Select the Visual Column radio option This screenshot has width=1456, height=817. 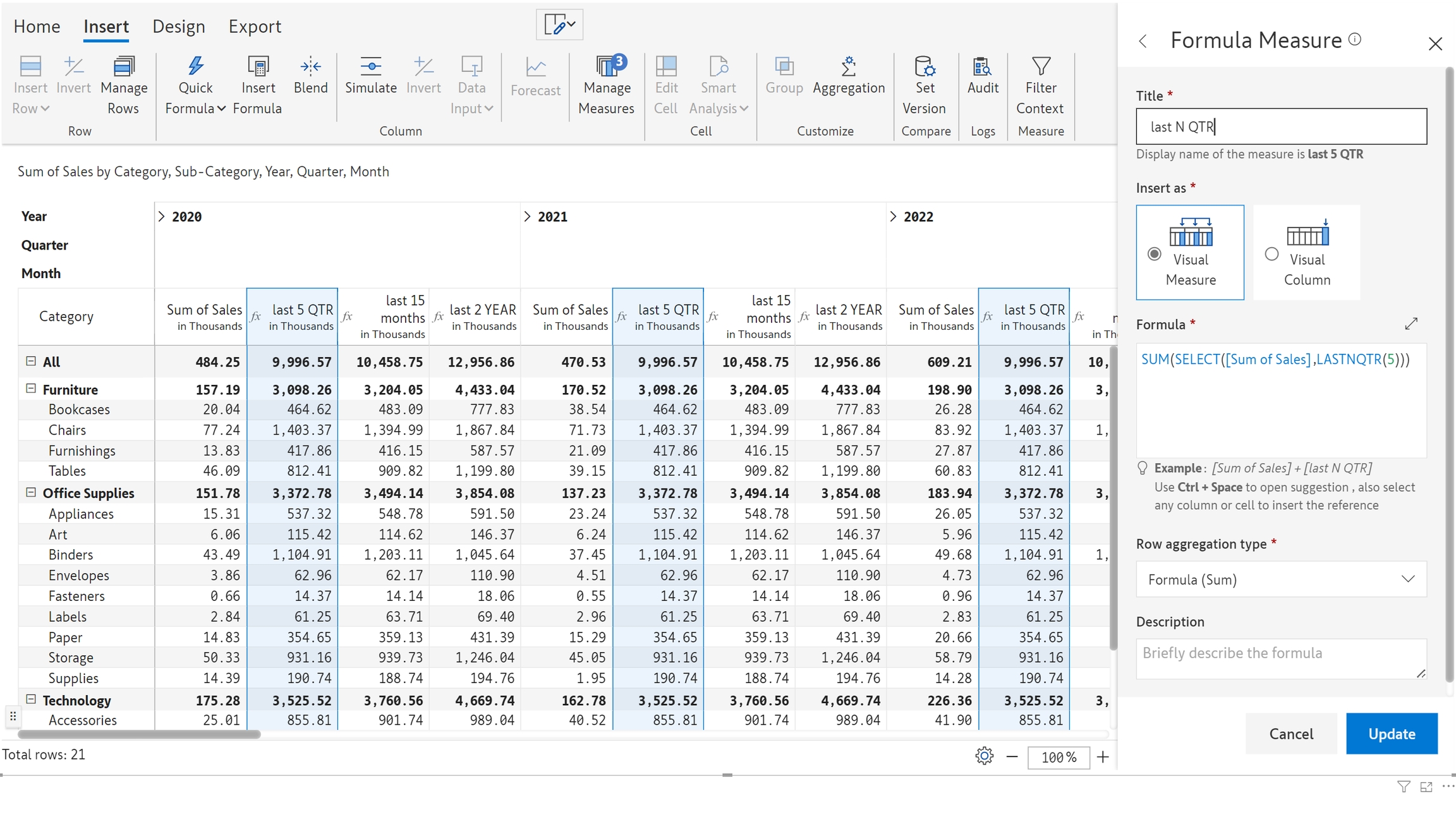tap(1271, 254)
